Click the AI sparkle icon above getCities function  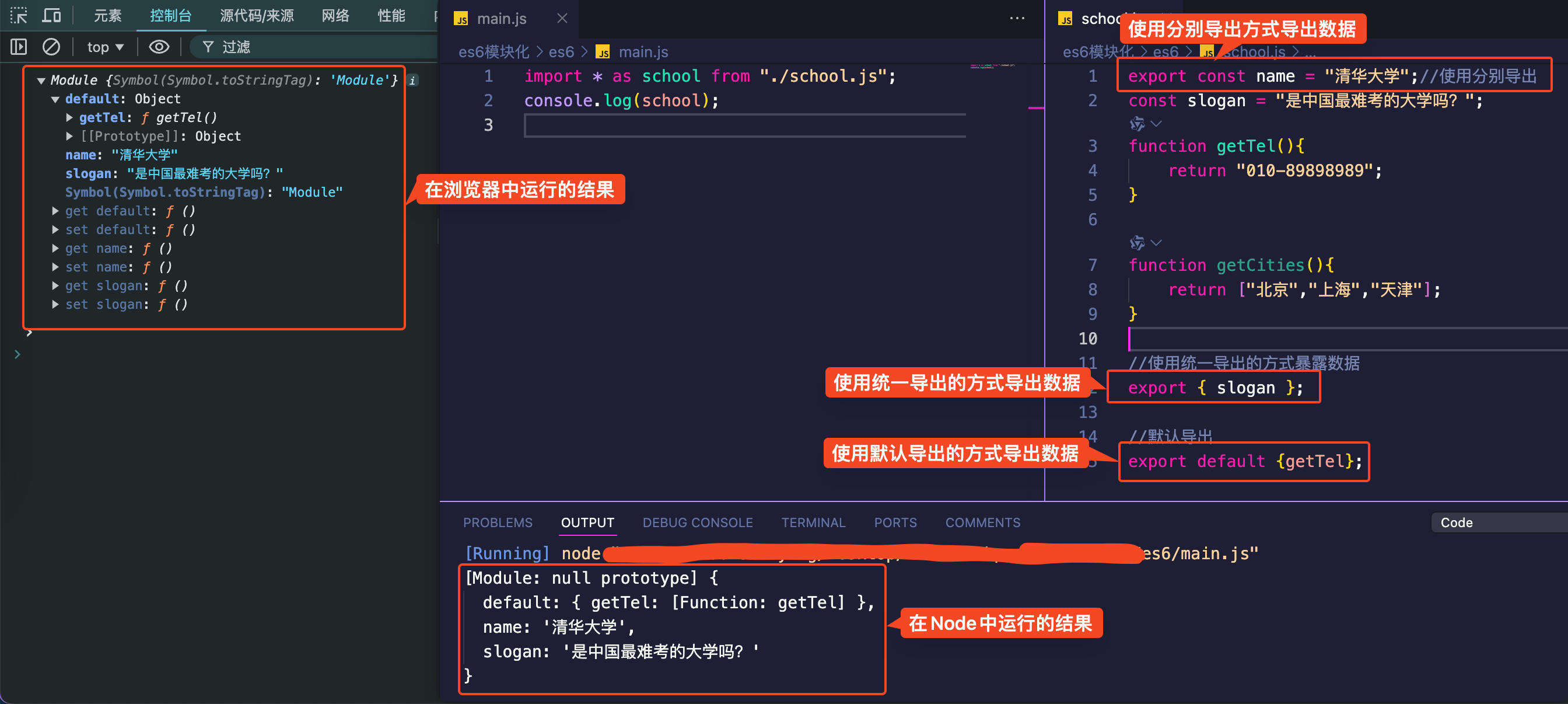(x=1137, y=243)
